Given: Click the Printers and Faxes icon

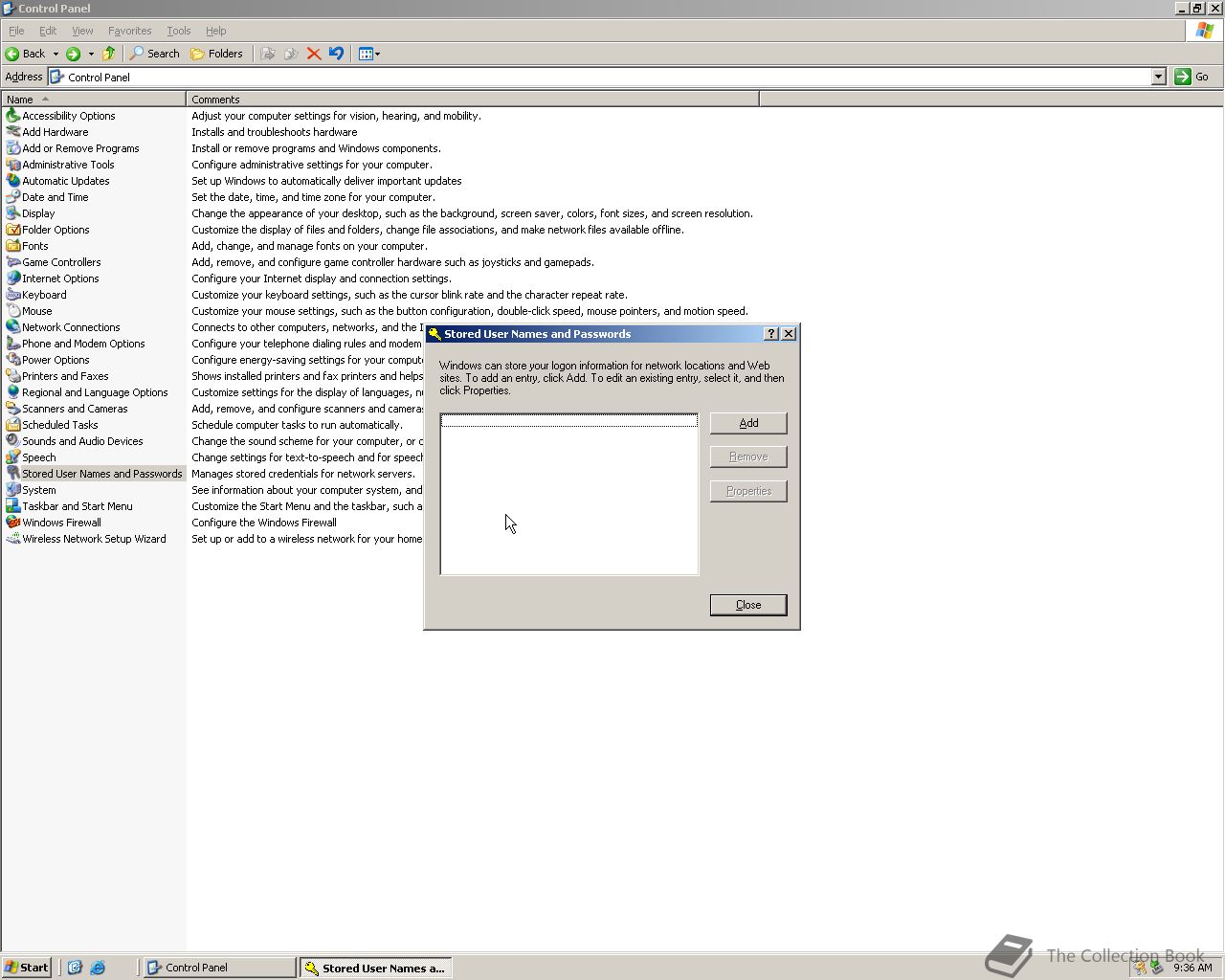Looking at the screenshot, I should click(x=12, y=376).
